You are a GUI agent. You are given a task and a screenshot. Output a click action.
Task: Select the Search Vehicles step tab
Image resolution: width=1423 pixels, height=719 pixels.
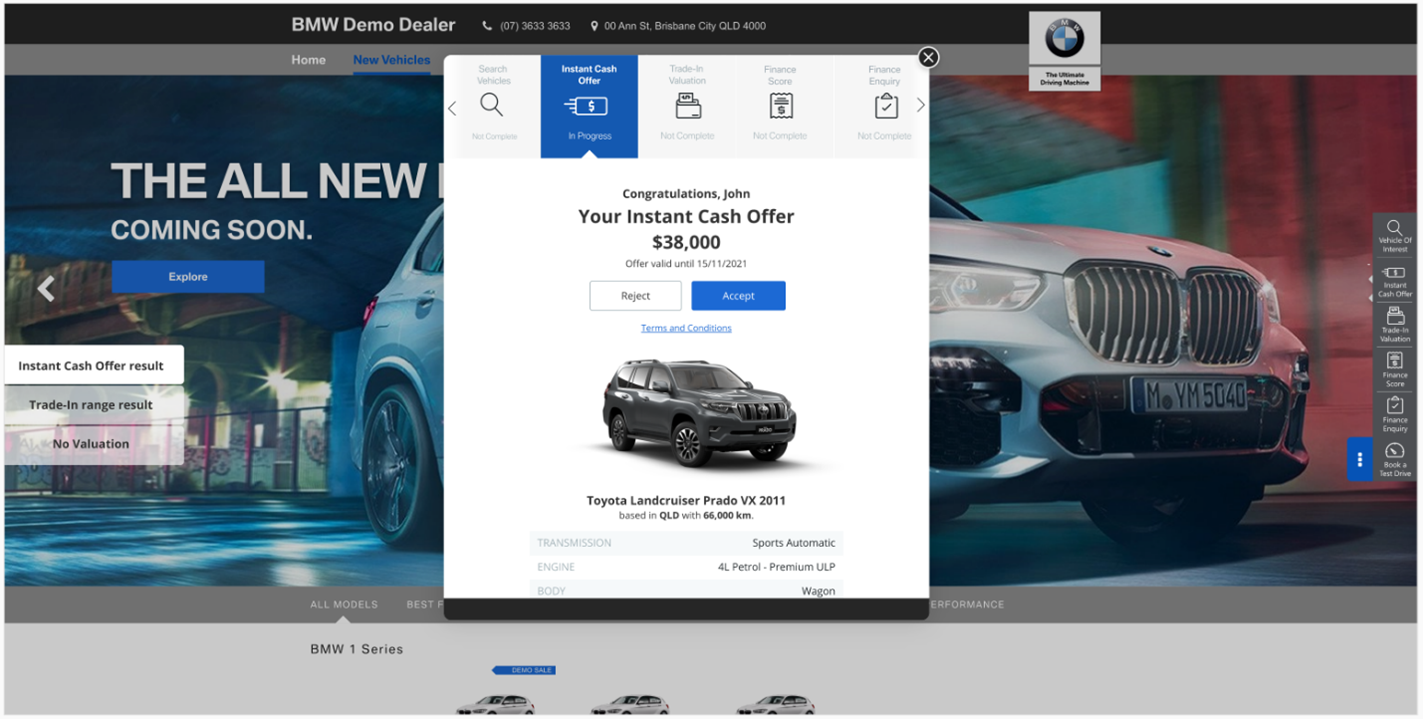point(493,105)
